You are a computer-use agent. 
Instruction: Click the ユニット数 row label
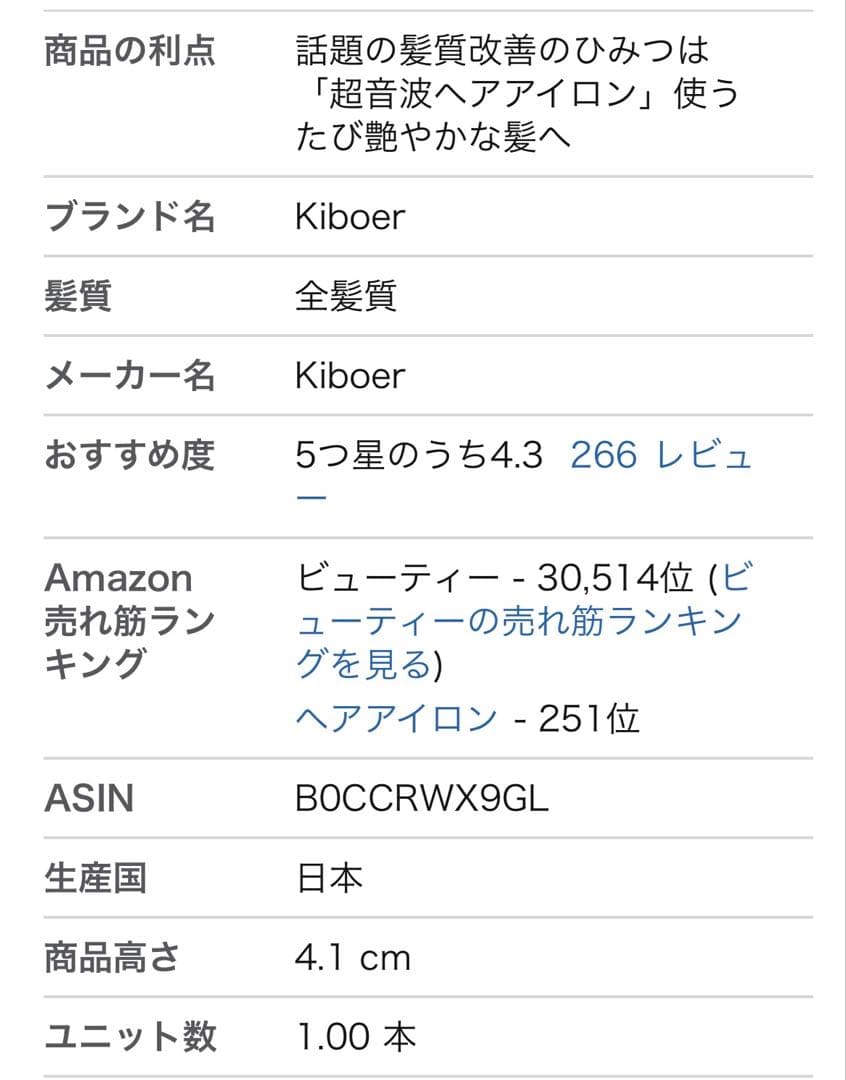coord(130,1037)
